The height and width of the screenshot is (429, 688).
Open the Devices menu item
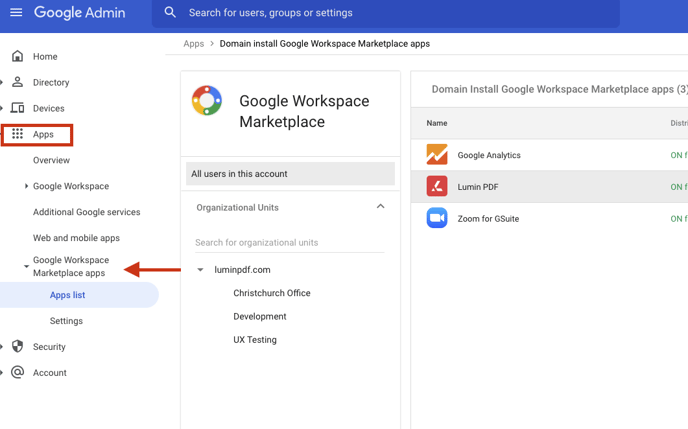(x=49, y=108)
